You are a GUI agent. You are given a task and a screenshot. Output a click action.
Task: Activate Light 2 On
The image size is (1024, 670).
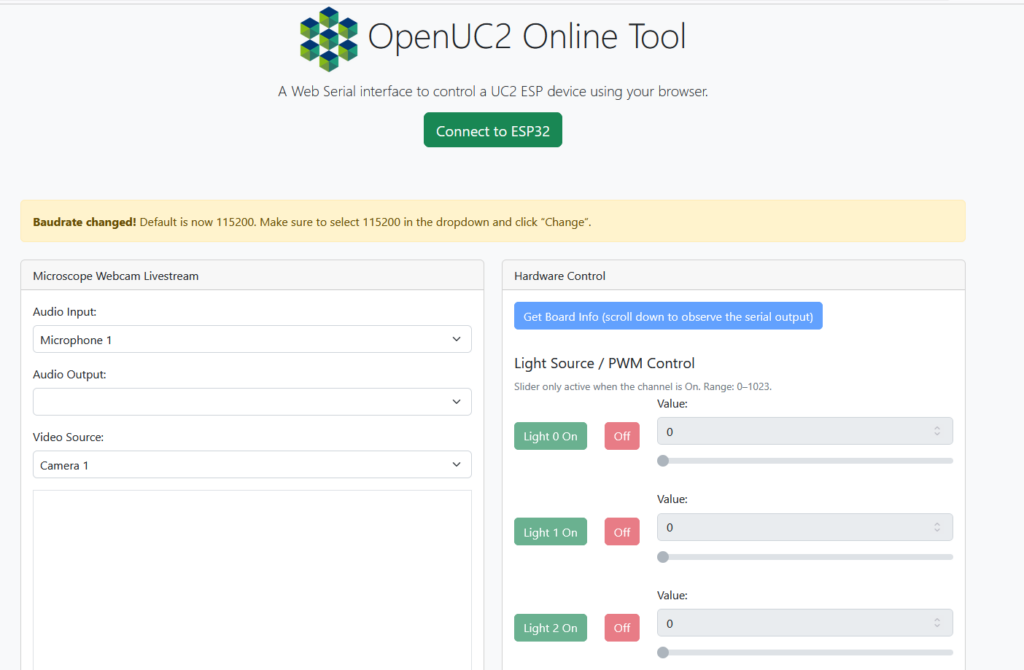[x=550, y=628]
